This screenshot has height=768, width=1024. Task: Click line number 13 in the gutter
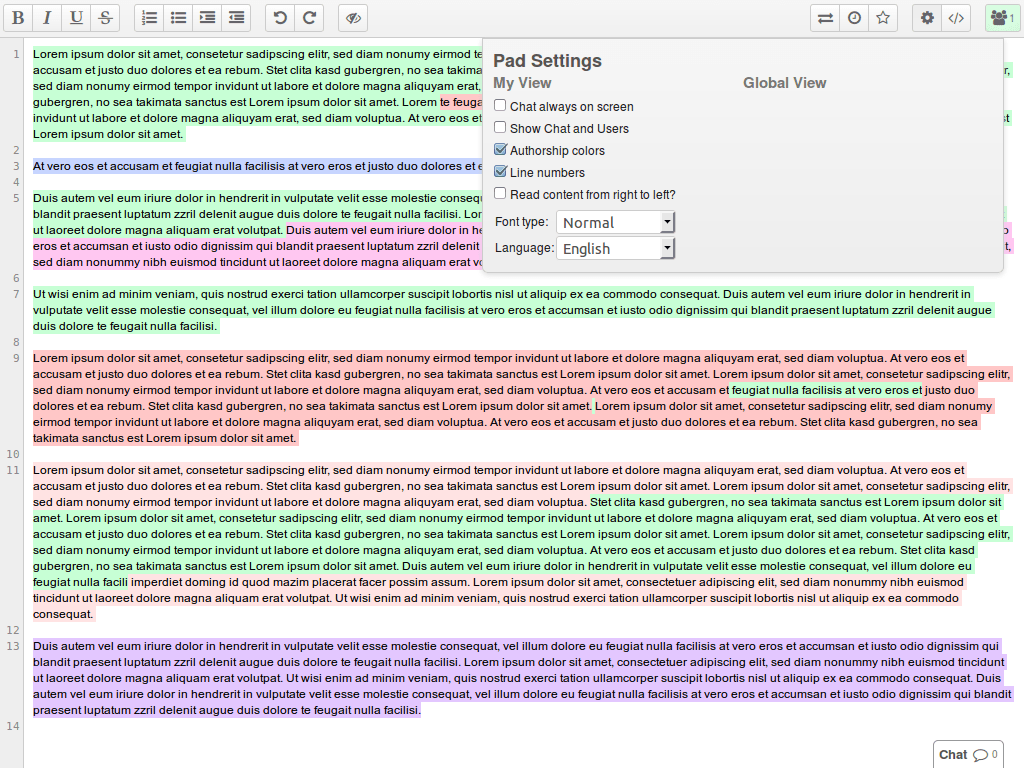[13, 646]
